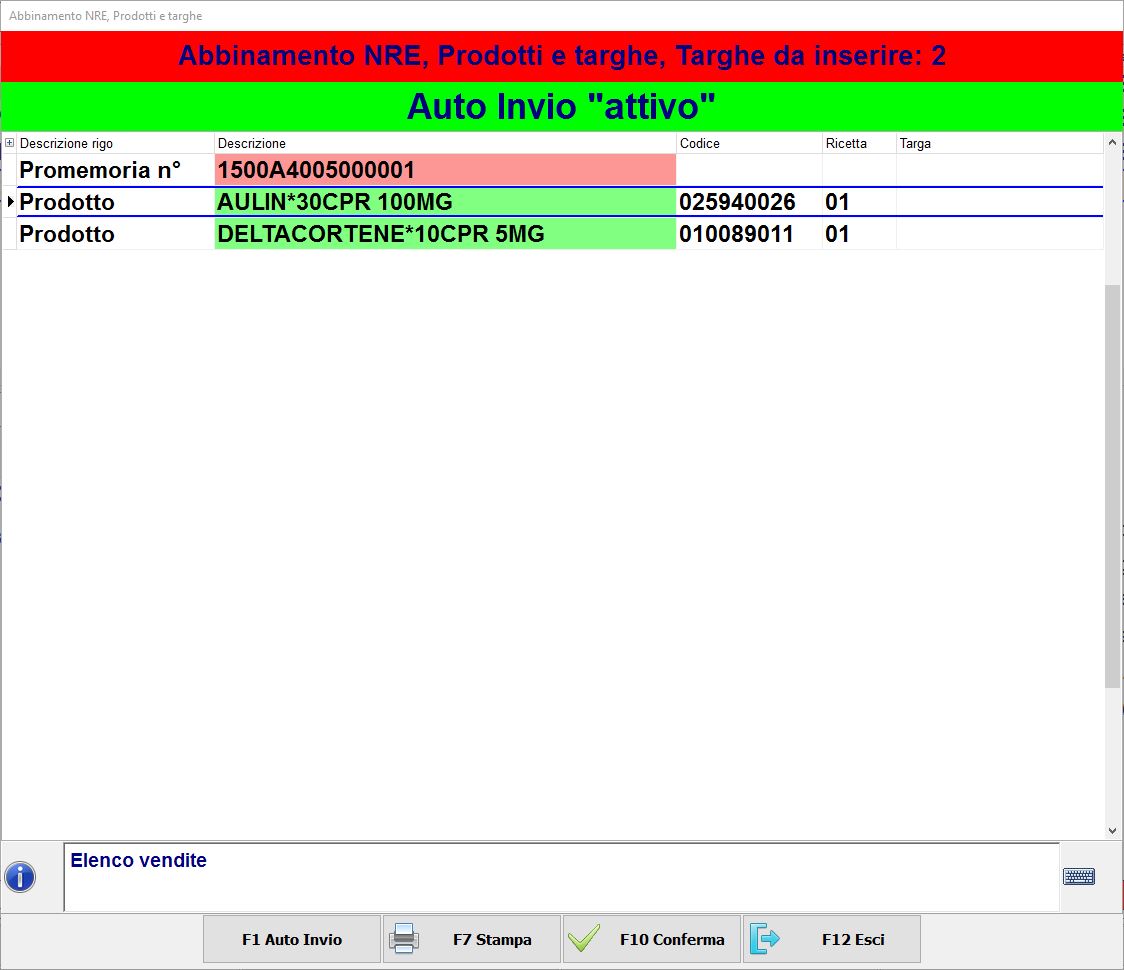
Task: Expand grid using top-left plus icon
Action: pos(10,143)
